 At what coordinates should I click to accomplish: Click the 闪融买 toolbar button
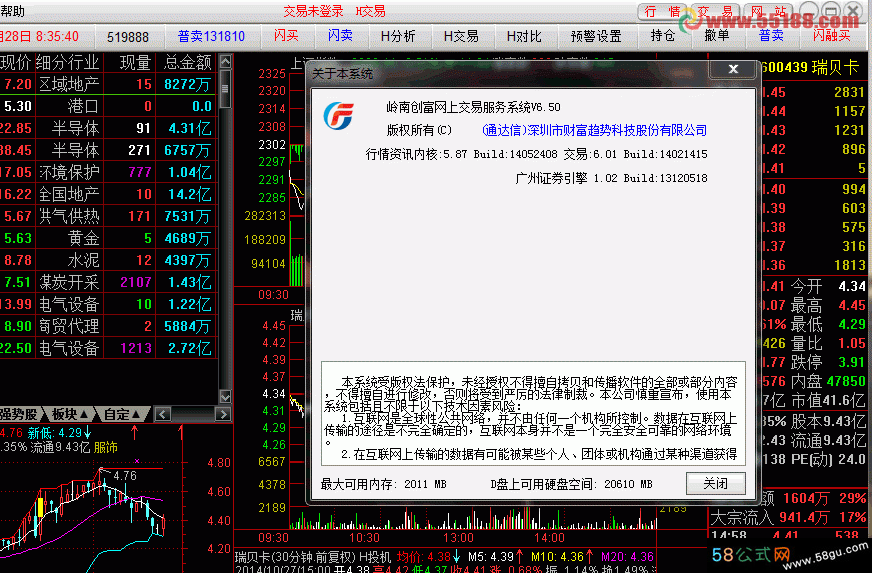click(x=831, y=36)
